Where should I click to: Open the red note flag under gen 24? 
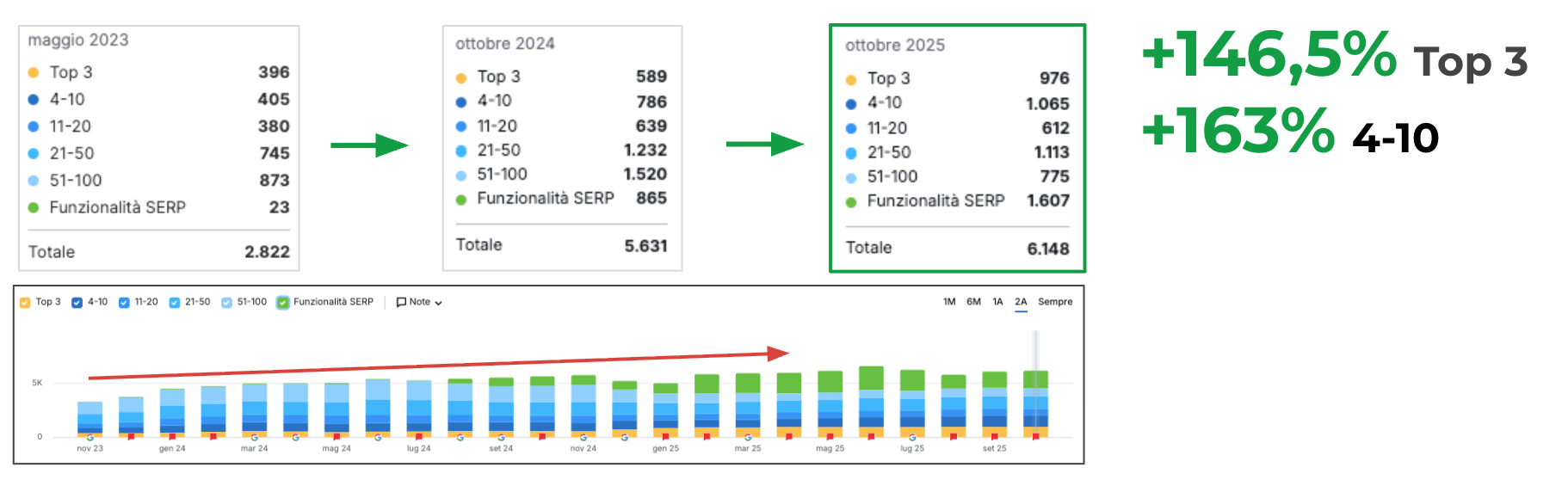tap(172, 437)
